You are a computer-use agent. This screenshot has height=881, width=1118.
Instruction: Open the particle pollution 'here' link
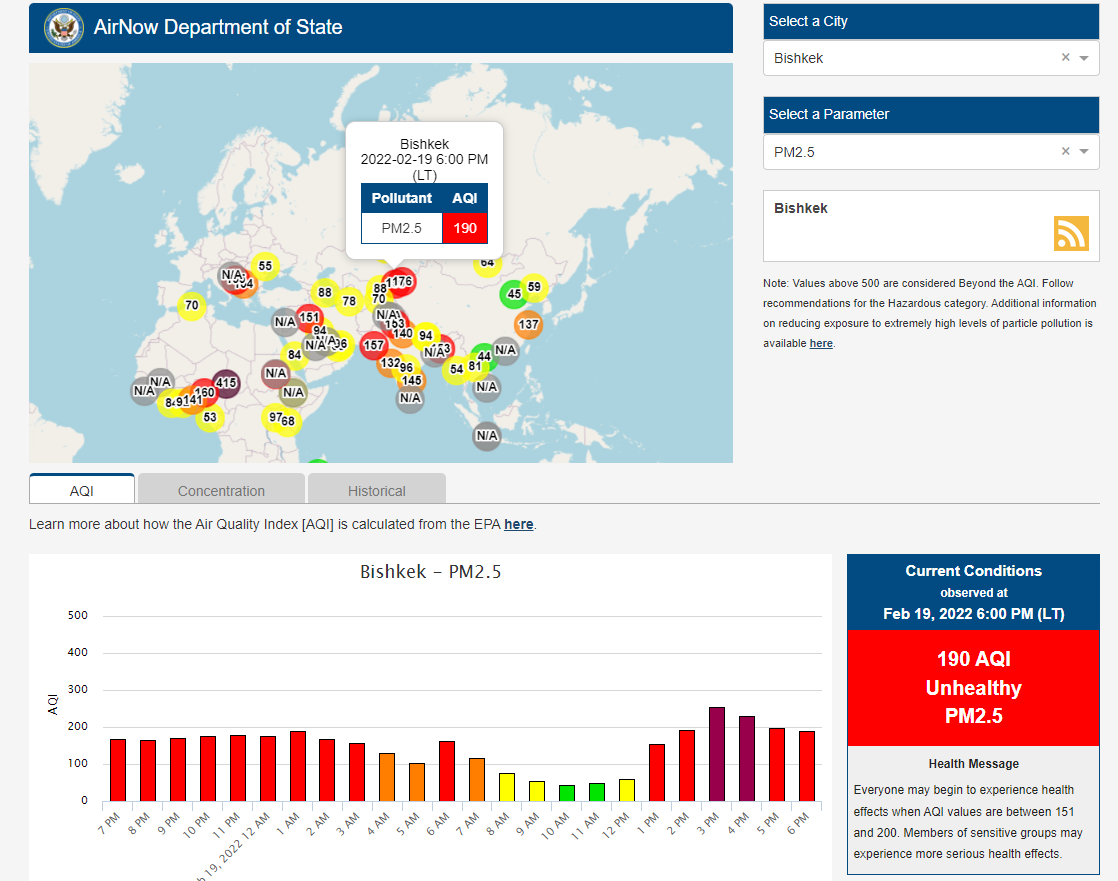[820, 343]
